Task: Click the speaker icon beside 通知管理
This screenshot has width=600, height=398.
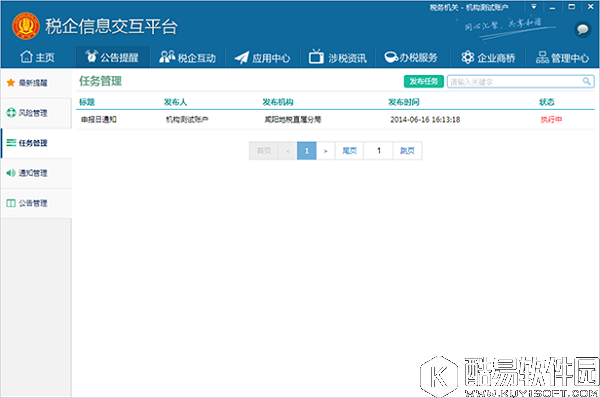Action: click(x=11, y=173)
